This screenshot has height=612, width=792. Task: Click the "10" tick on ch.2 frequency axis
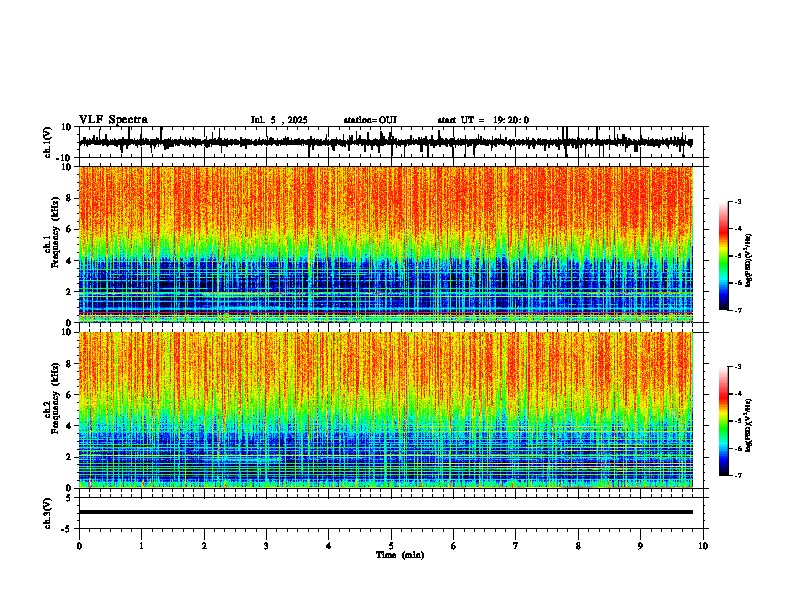coord(67,332)
